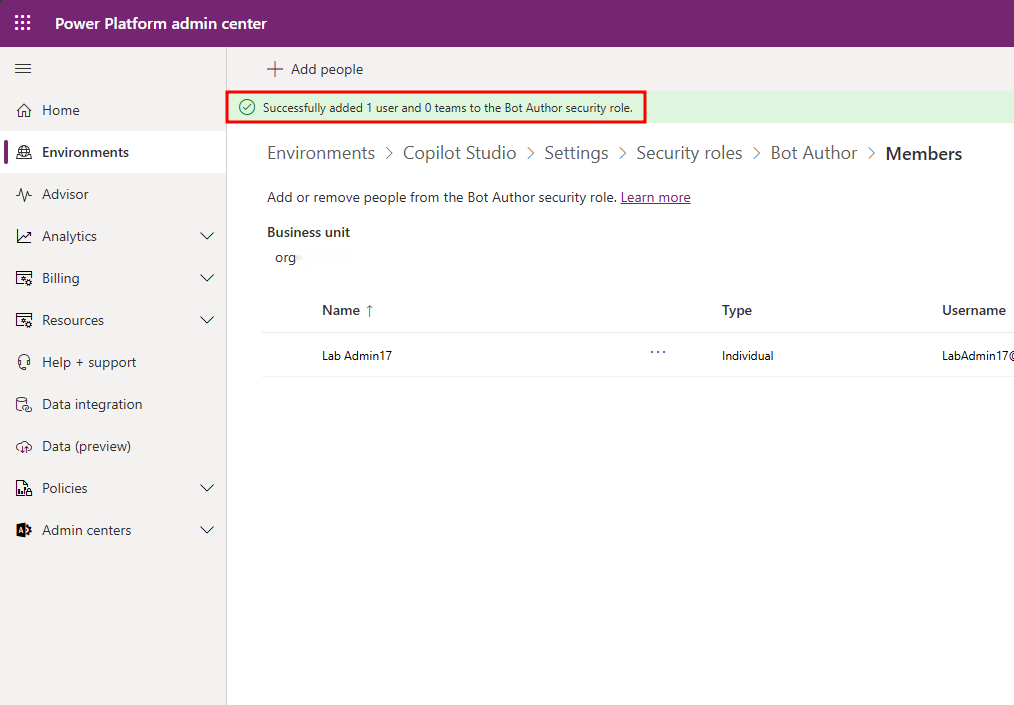Click the Help + support headset icon
Screen dimensions: 1014x705
[x=24, y=363]
